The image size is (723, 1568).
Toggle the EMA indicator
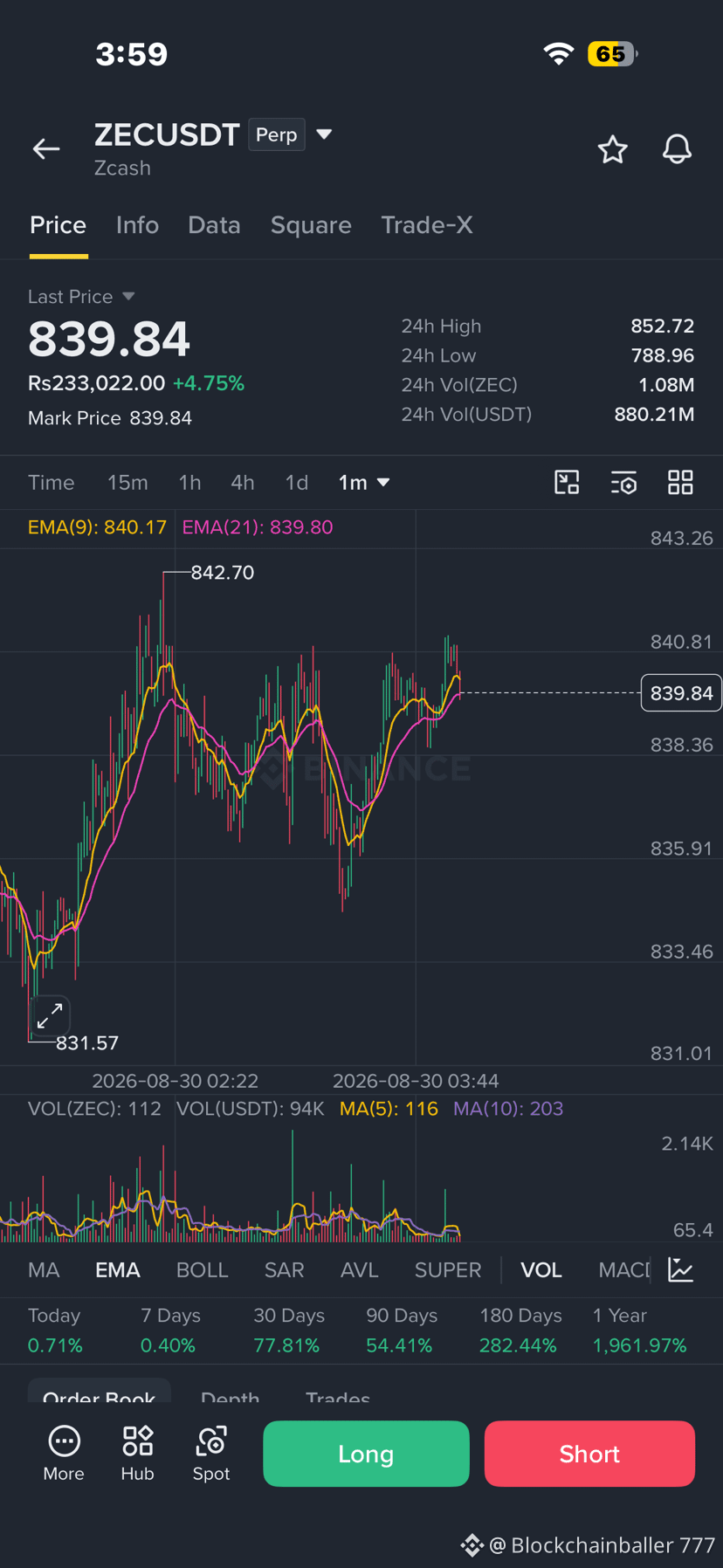(118, 1269)
